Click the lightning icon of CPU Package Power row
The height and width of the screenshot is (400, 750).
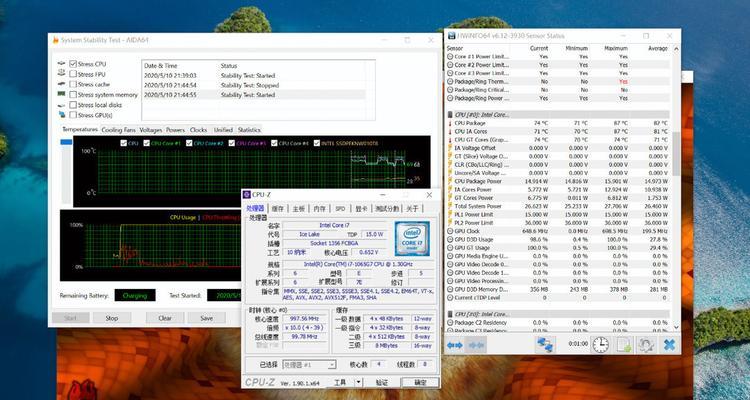coord(450,181)
